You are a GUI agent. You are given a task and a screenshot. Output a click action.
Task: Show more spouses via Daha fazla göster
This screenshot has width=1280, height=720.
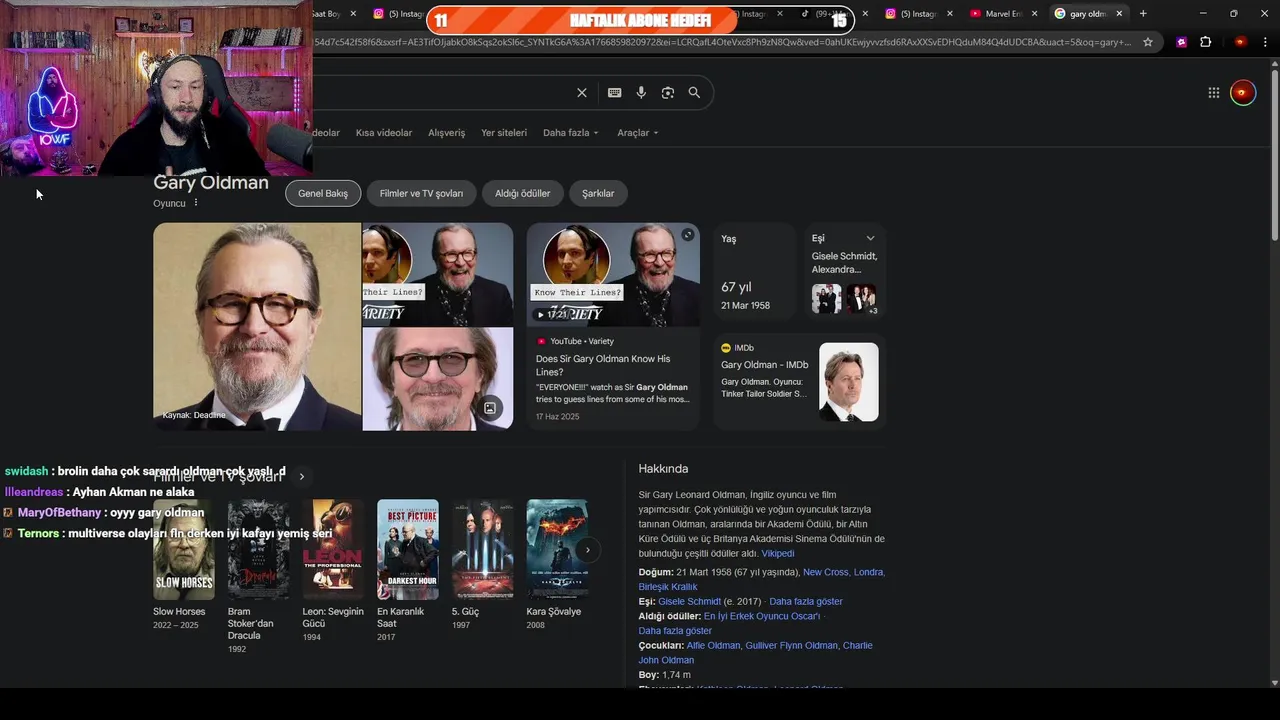pyautogui.click(x=806, y=601)
